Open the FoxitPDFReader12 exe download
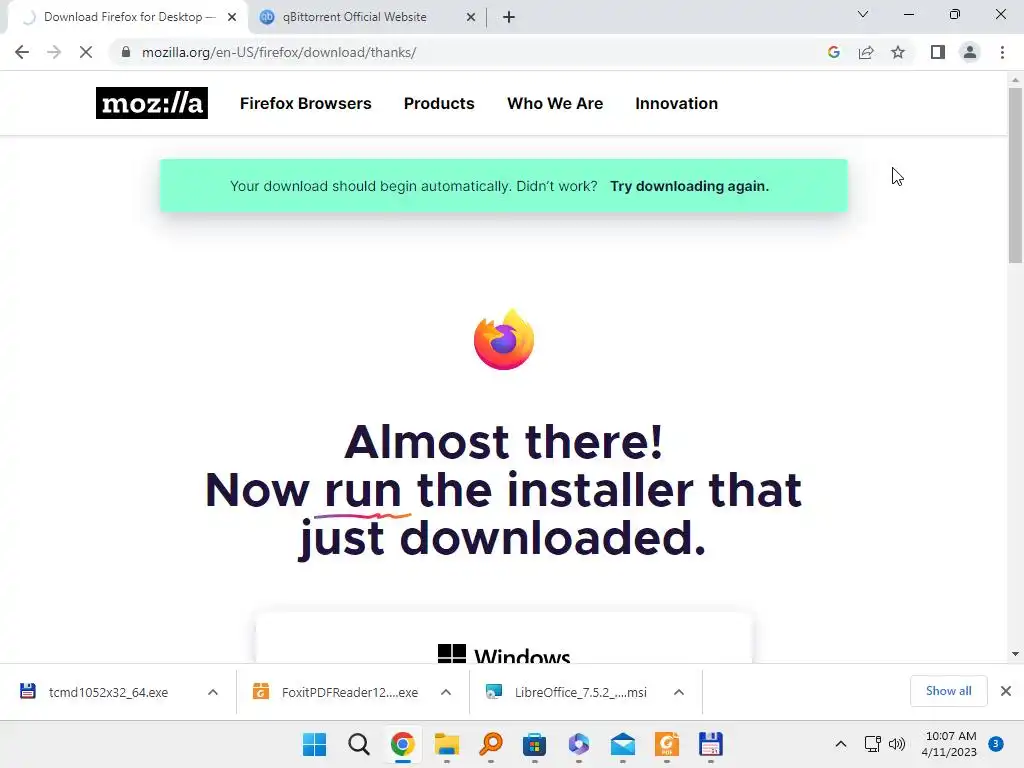Screen dimensions: 1024x768 336,692
